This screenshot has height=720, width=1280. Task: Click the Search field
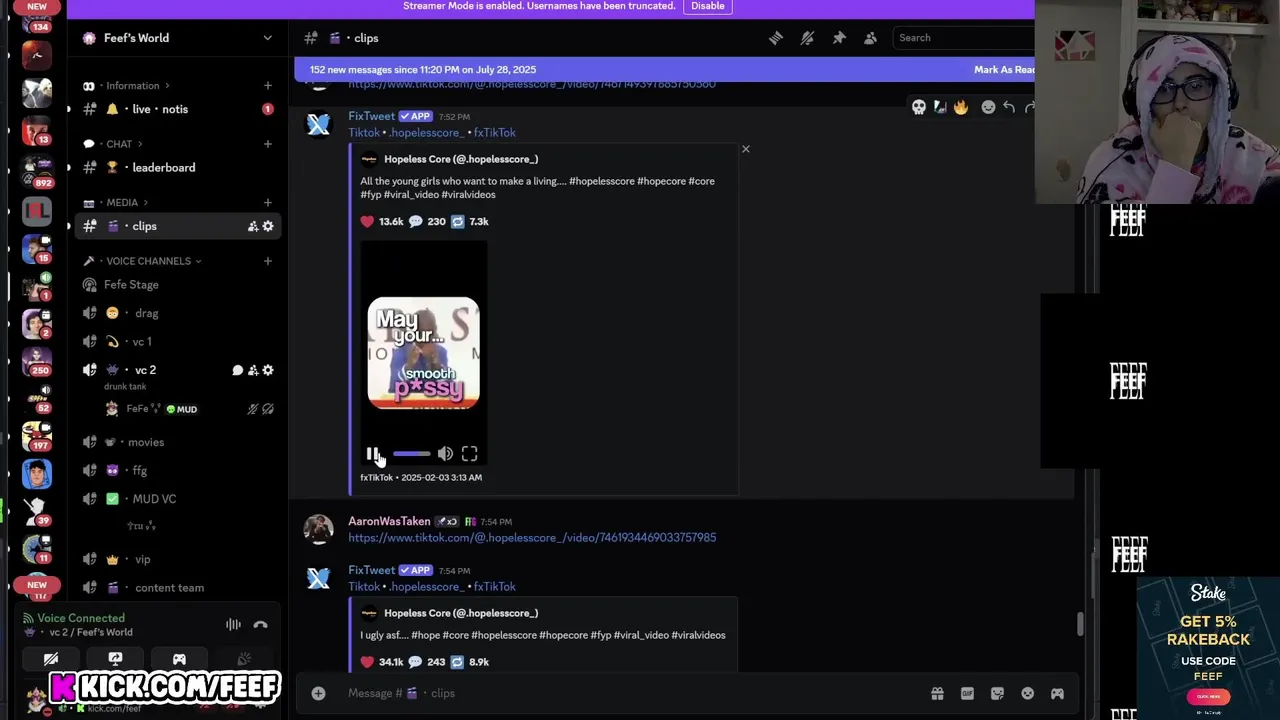(x=962, y=38)
